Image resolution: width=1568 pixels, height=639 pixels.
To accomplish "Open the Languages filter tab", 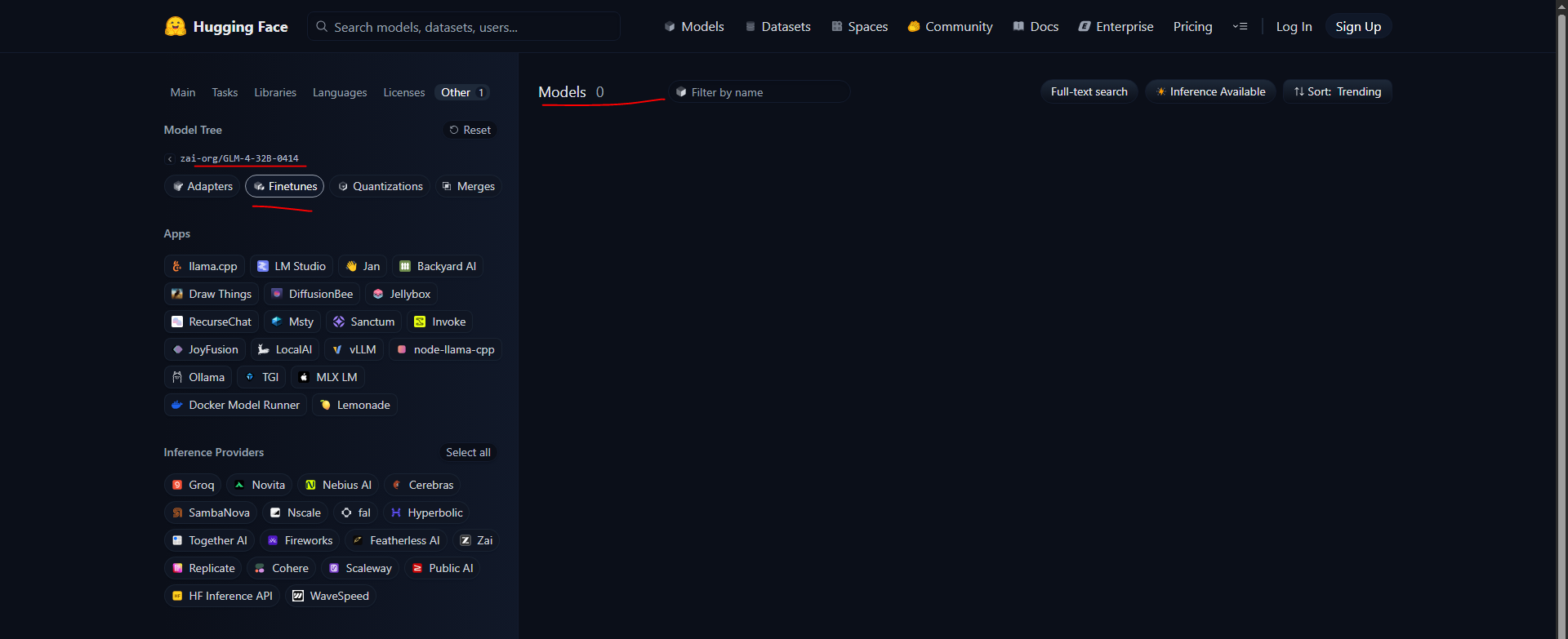I will (340, 92).
